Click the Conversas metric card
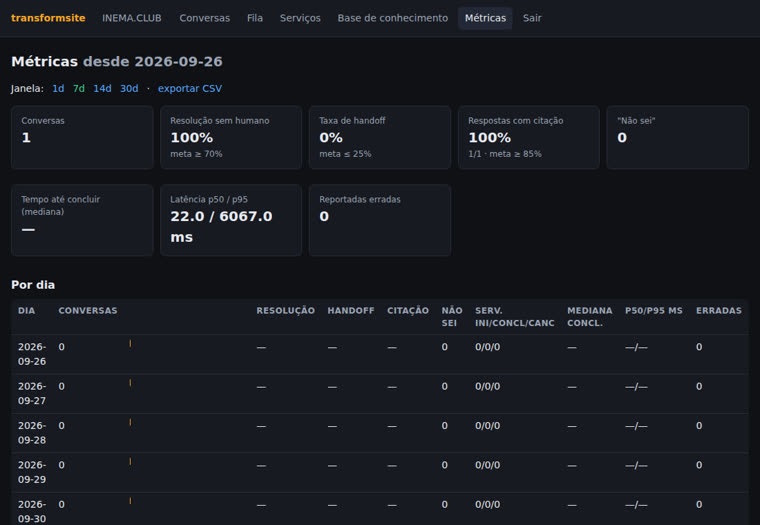Screen dimensions: 760x525 point(82,137)
